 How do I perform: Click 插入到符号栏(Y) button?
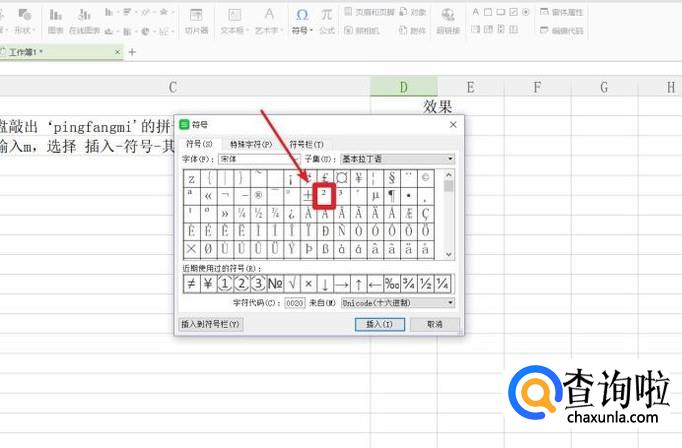tap(211, 324)
